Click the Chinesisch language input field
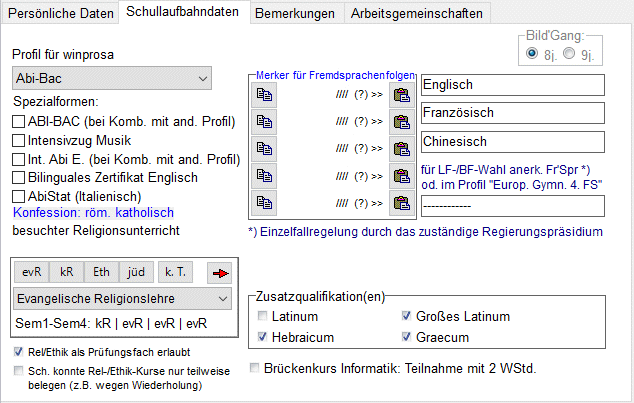Viewport: 634px width, 403px height. 513,144
